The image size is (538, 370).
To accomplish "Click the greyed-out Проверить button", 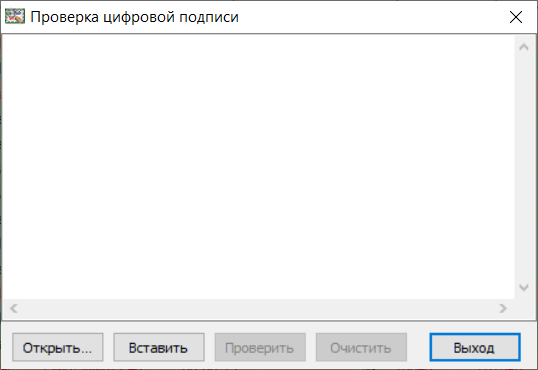I will [260, 347].
